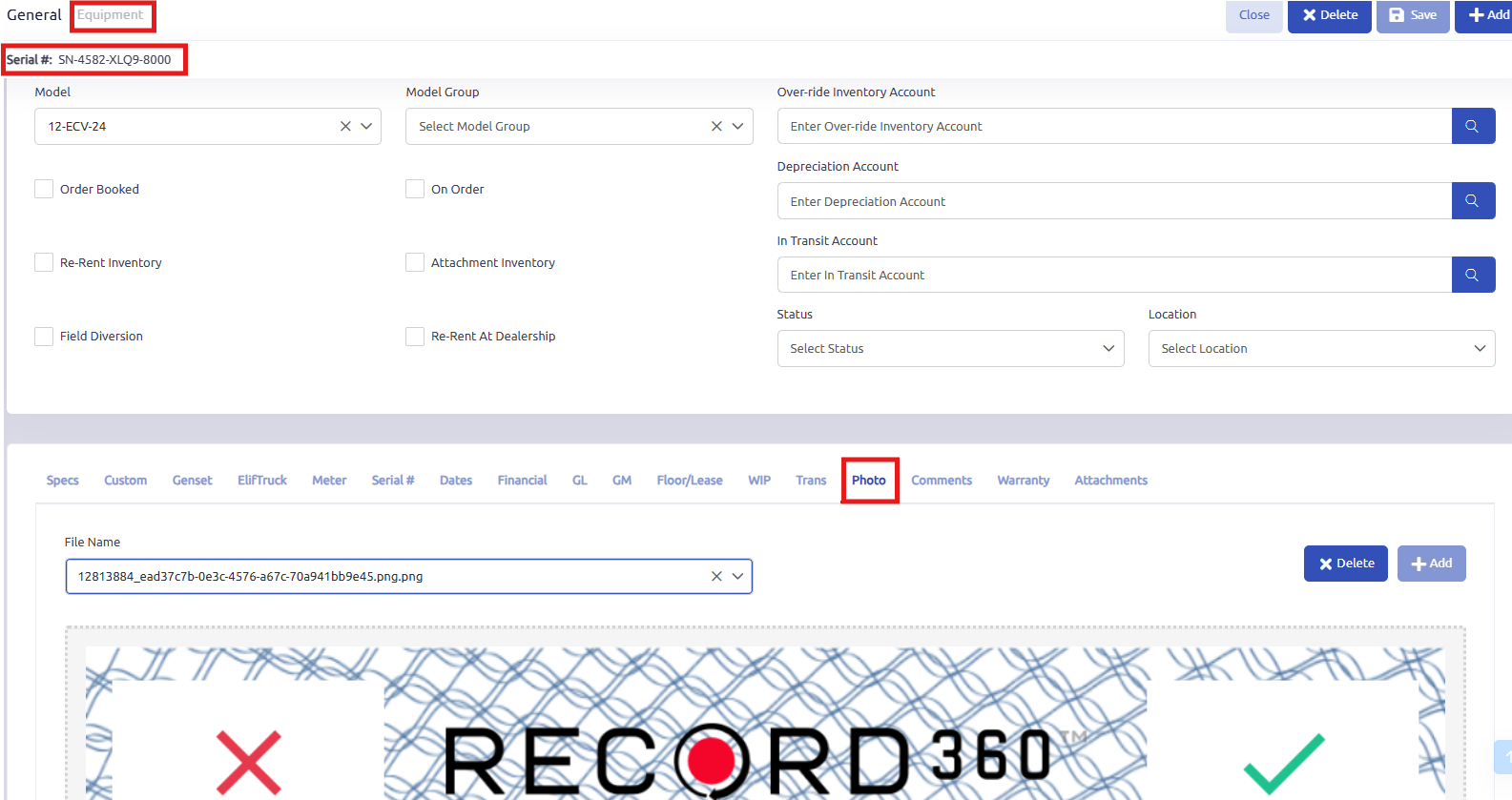Viewport: 1512px width, 800px height.
Task: Go to the Attachments tab
Action: 1111,481
